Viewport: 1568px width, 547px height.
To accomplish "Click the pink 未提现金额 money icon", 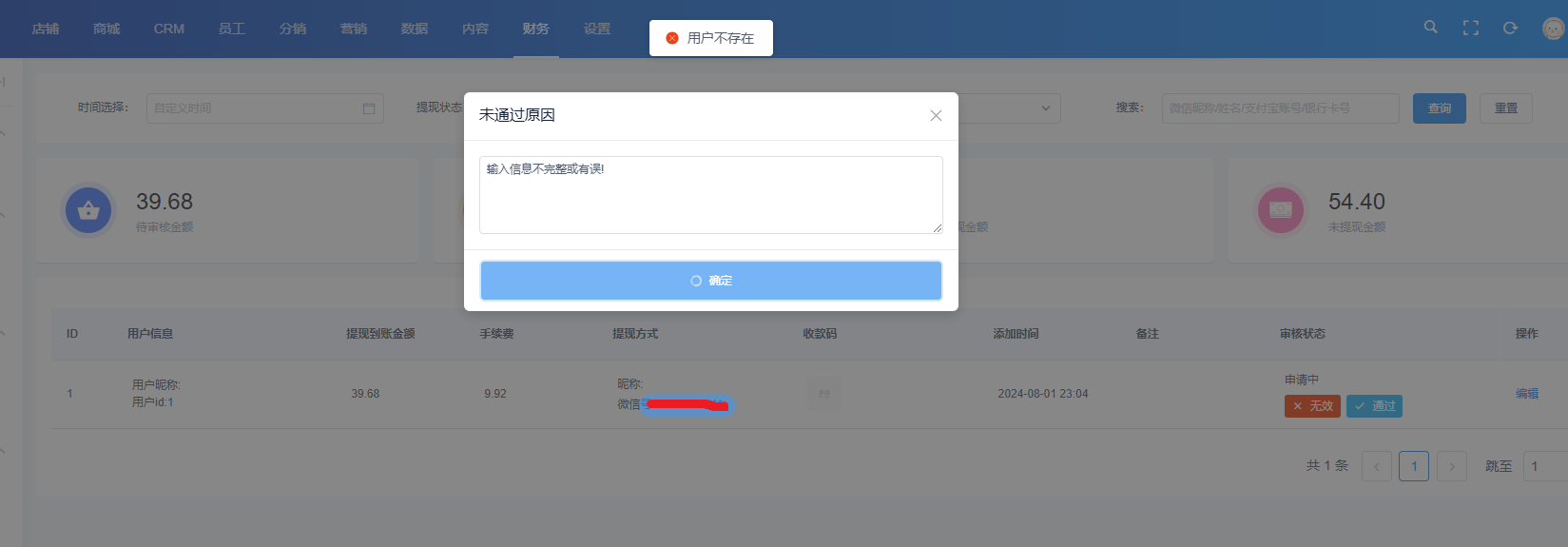I will [x=1280, y=210].
